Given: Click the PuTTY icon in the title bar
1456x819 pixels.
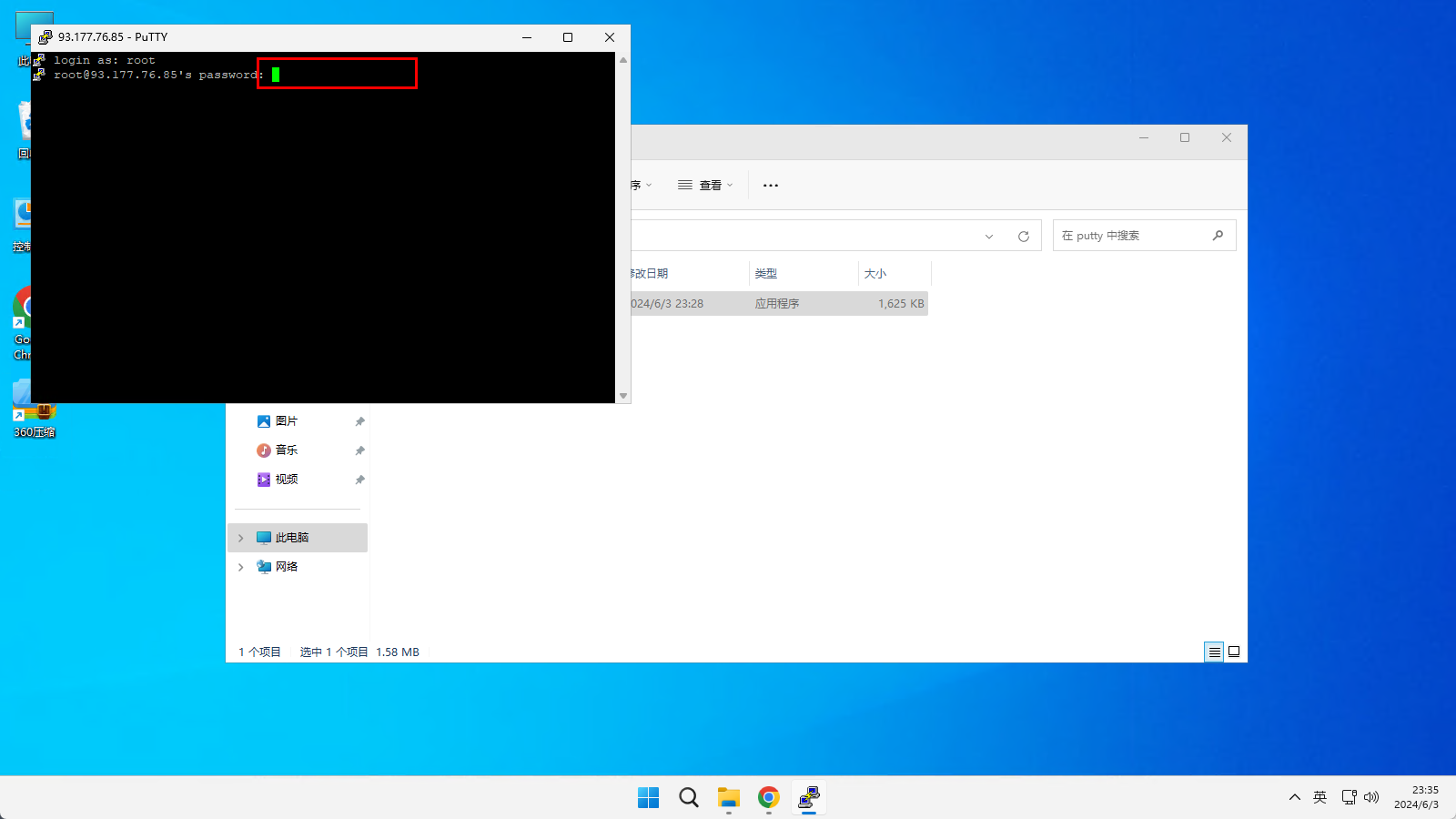Looking at the screenshot, I should coord(45,37).
